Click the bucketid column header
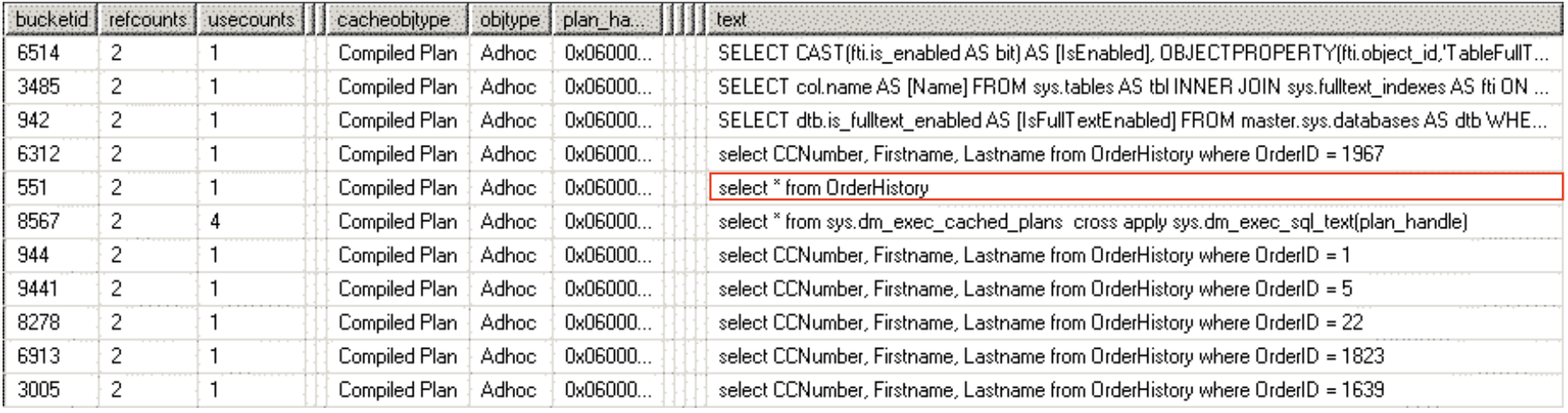1568x413 pixels. point(51,19)
